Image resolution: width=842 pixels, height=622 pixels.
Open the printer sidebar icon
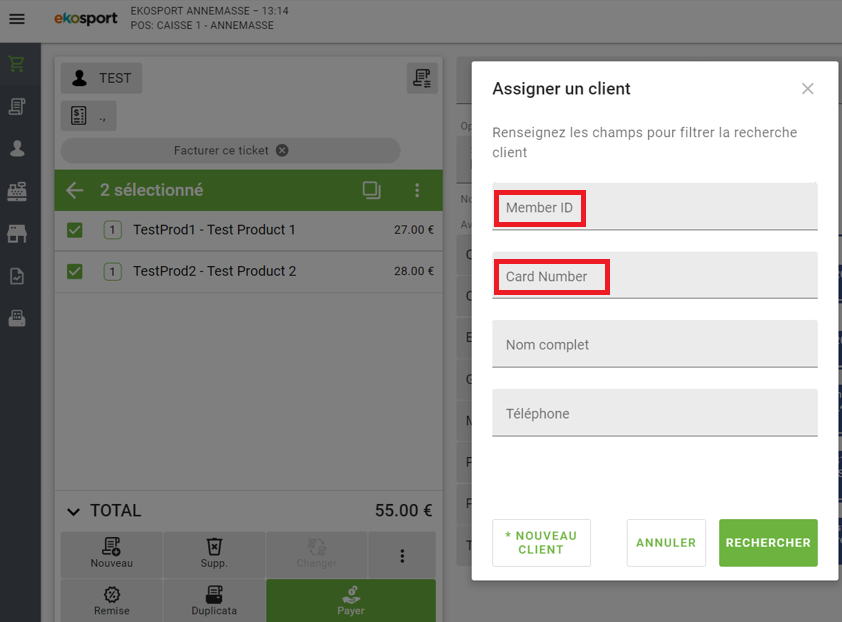pos(17,318)
